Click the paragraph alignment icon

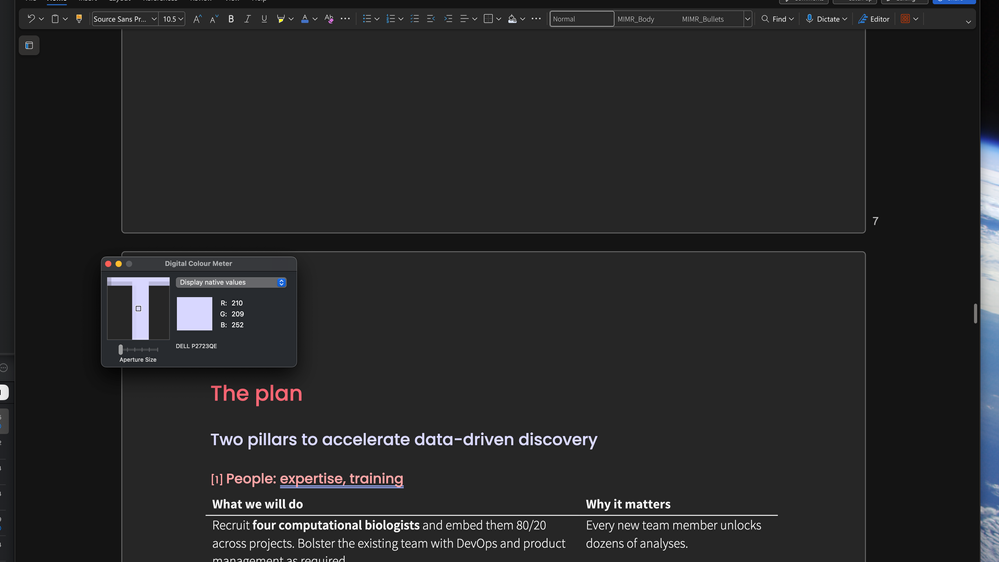pyautogui.click(x=464, y=19)
